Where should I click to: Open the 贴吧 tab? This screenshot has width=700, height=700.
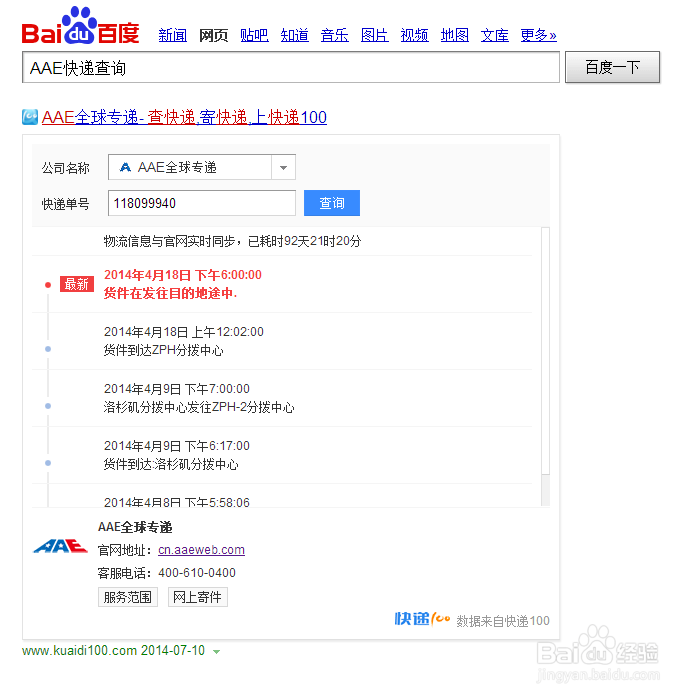[254, 35]
